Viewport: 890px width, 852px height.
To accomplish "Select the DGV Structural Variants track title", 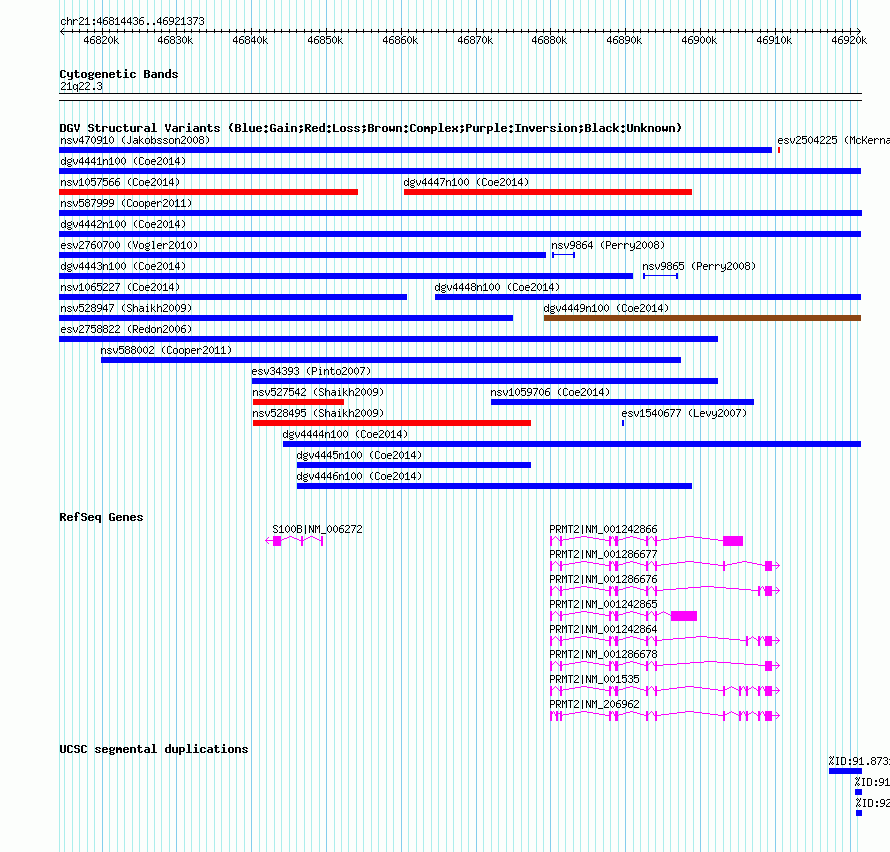I will click(371, 128).
